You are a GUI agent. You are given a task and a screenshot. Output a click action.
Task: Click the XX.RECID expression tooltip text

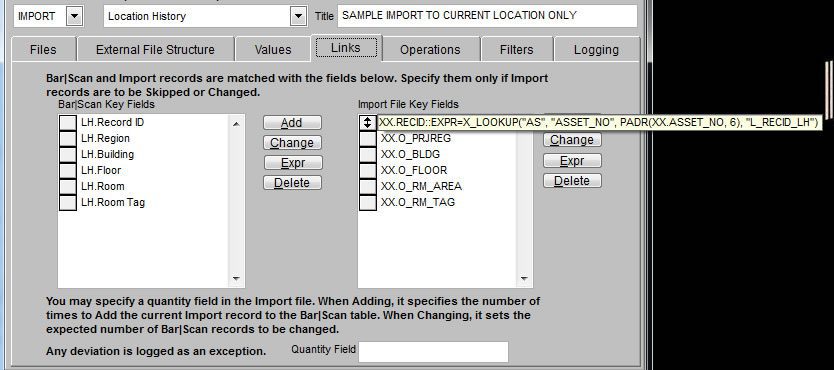(x=598, y=122)
